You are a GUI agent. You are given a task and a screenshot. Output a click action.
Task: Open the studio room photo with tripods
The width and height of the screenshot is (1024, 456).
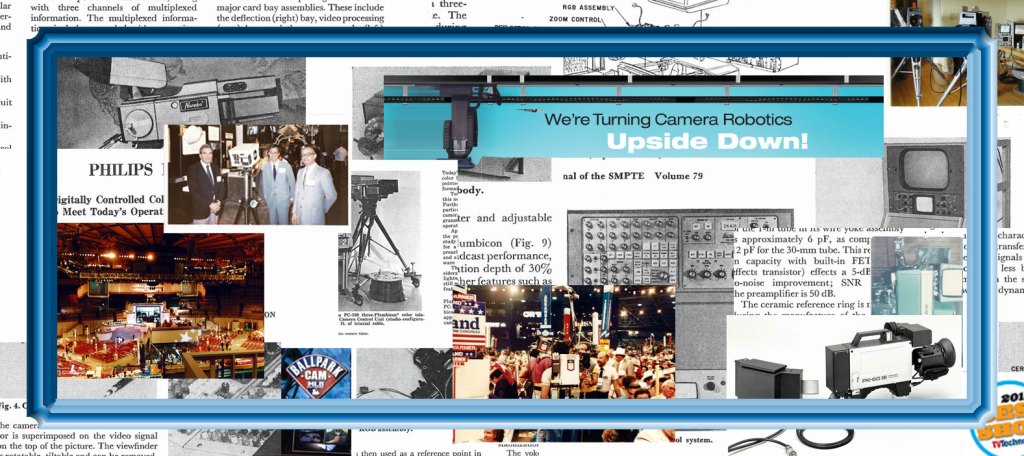click(957, 52)
